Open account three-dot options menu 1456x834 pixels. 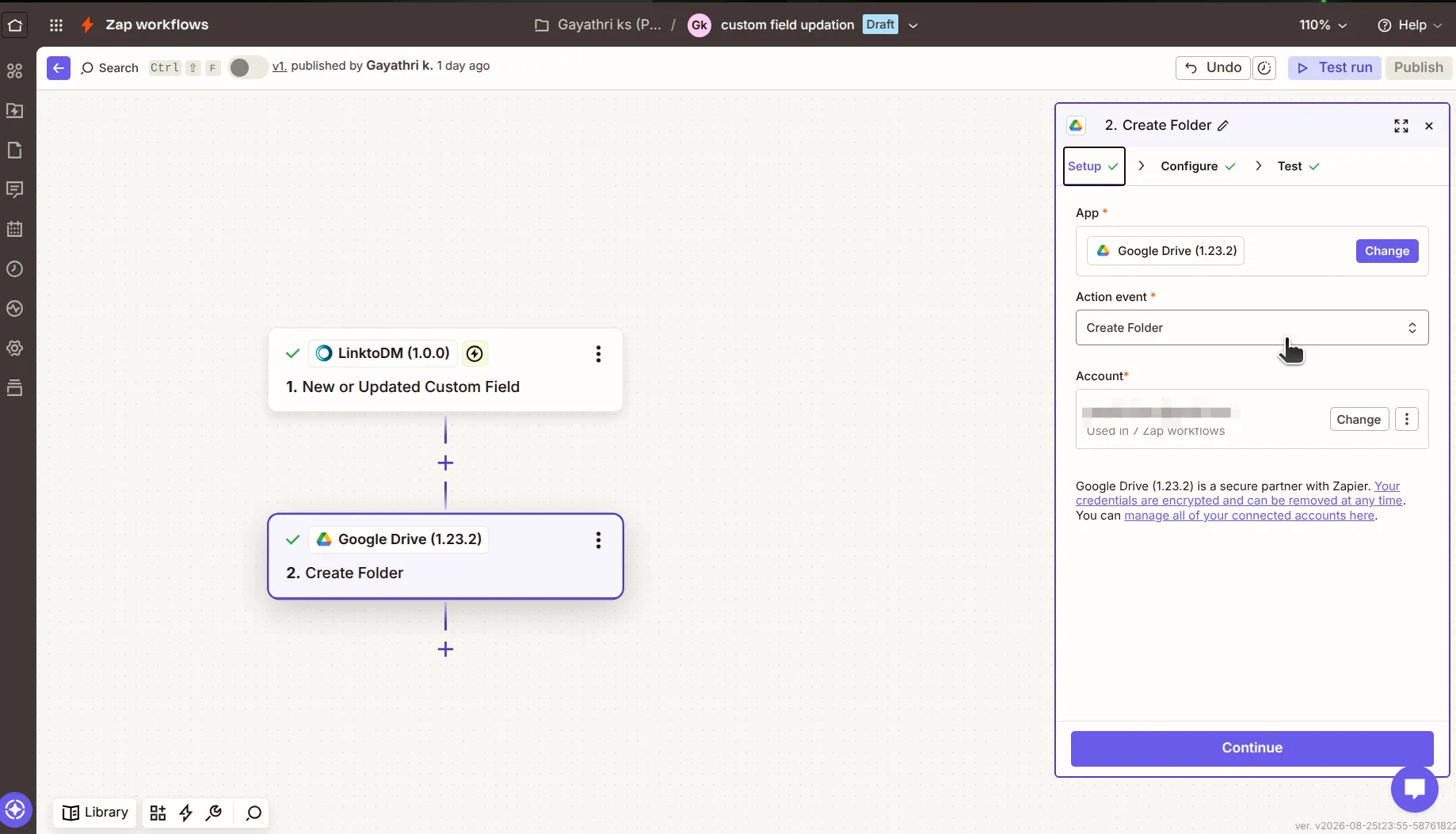(1407, 420)
